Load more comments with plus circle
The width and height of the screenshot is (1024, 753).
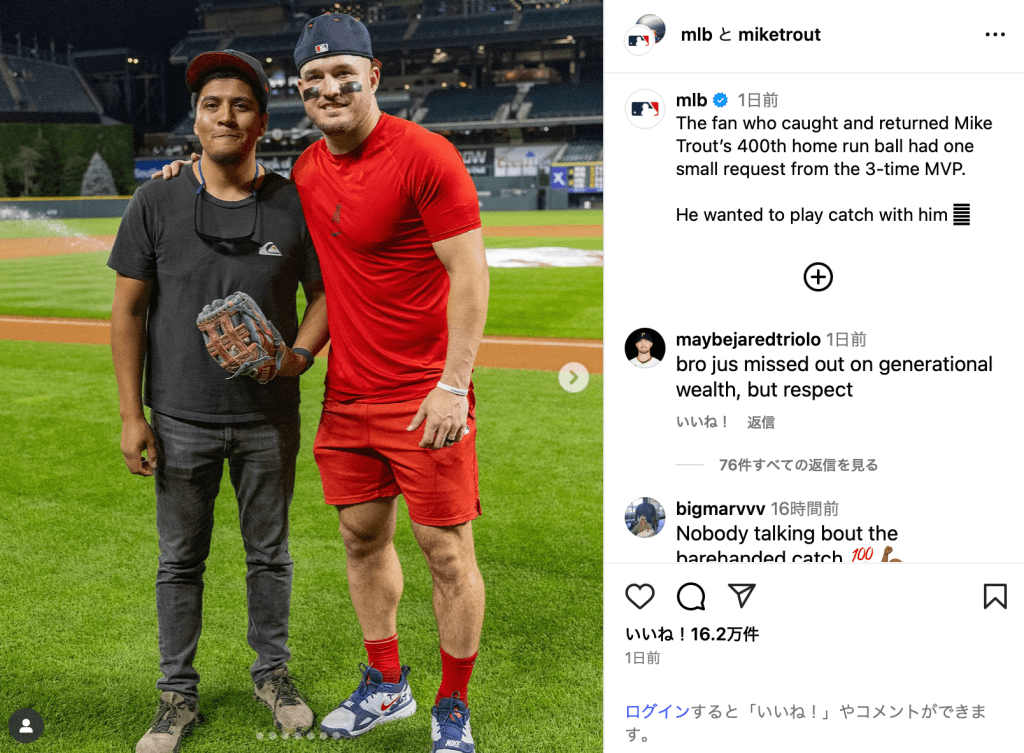[x=818, y=277]
